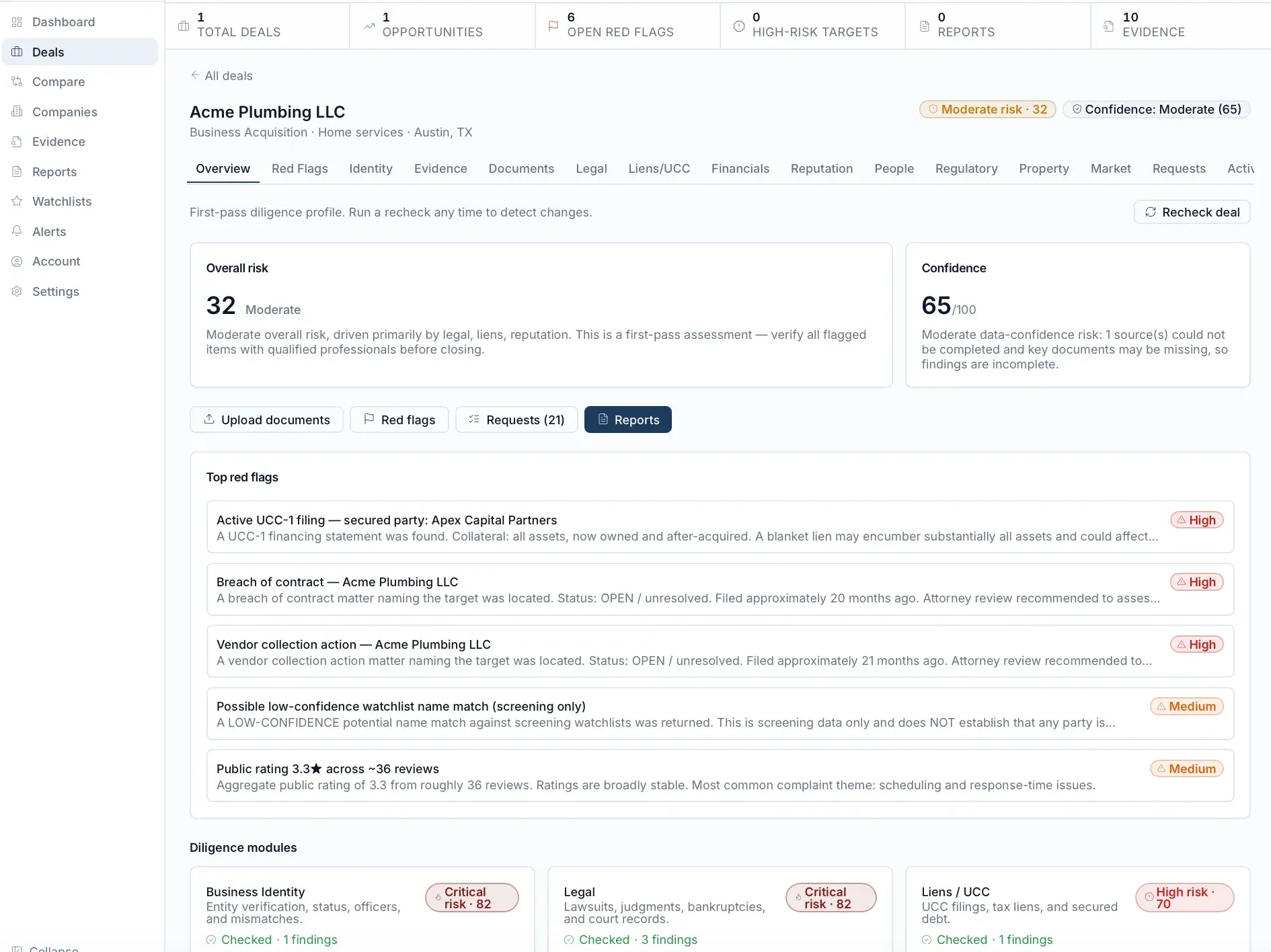Image resolution: width=1271 pixels, height=952 pixels.
Task: Open the Requests (21) button
Action: pos(516,420)
